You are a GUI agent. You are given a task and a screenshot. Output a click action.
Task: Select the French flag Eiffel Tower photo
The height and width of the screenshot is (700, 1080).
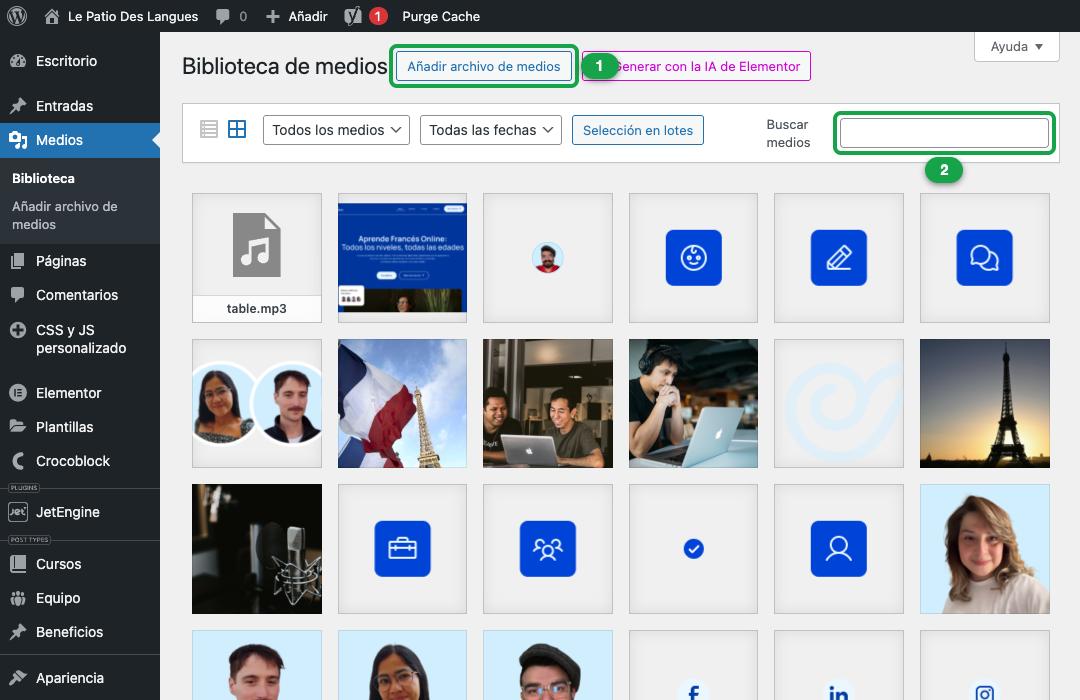402,403
